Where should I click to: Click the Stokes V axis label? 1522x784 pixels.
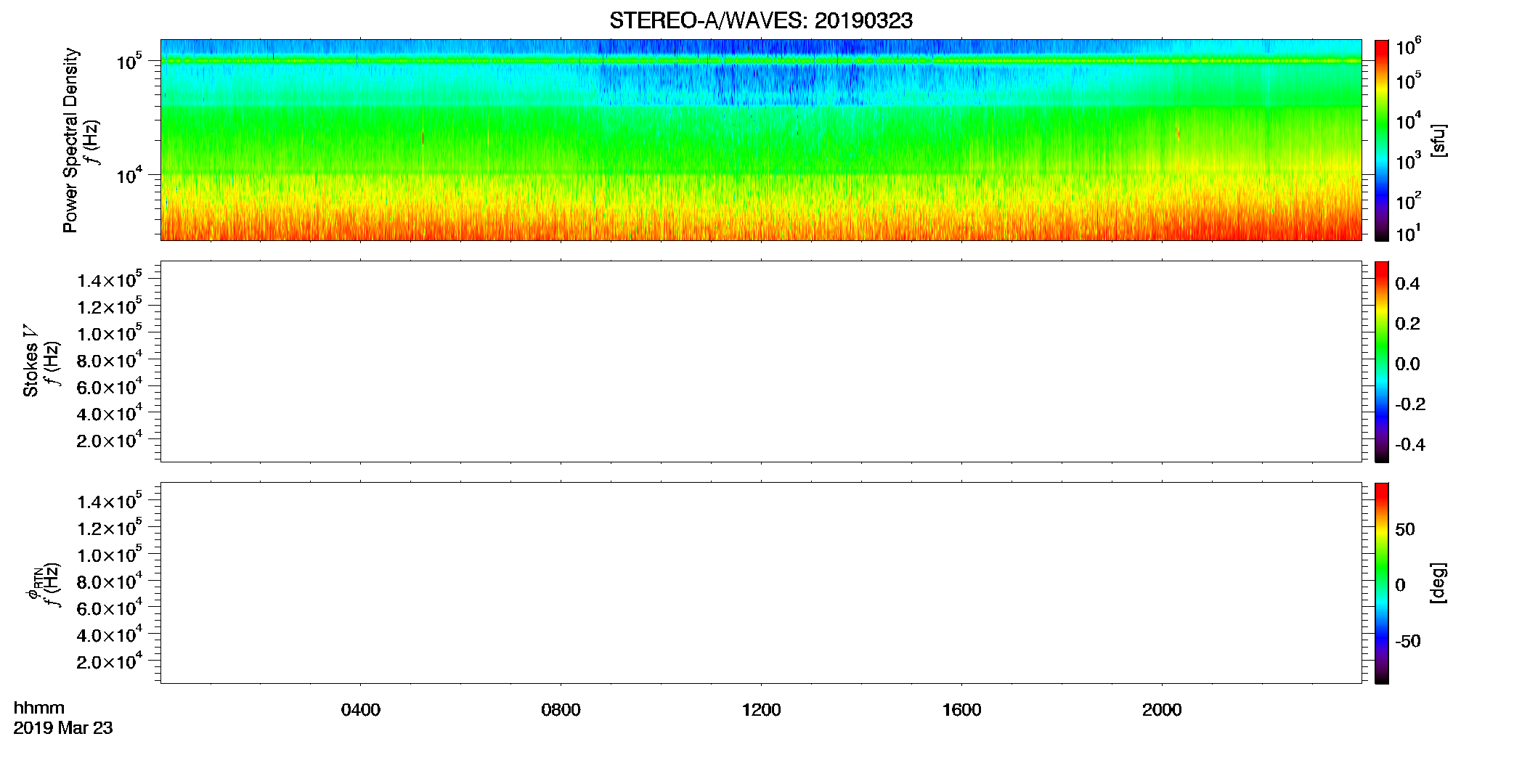[x=30, y=362]
